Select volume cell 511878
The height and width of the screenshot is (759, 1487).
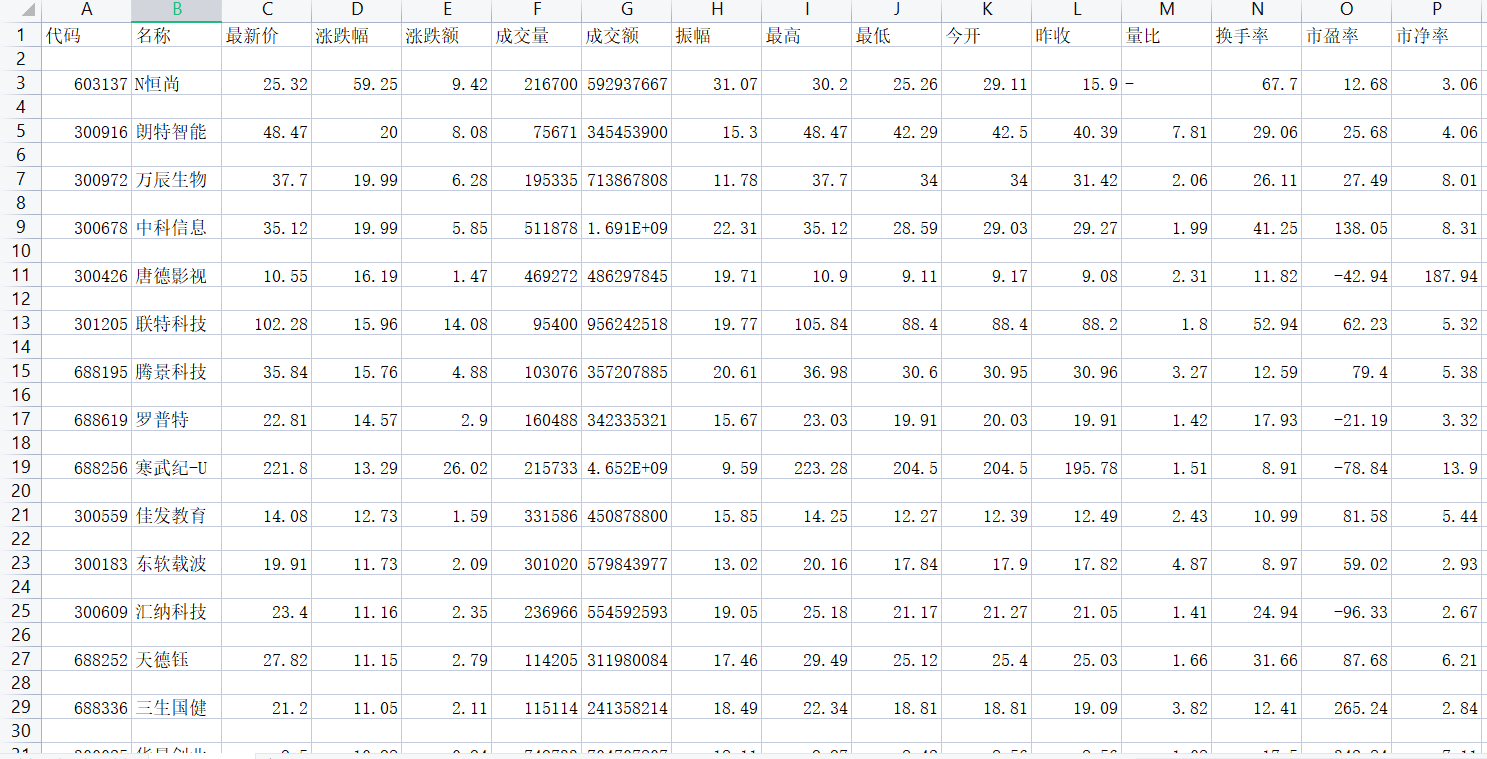coord(537,227)
